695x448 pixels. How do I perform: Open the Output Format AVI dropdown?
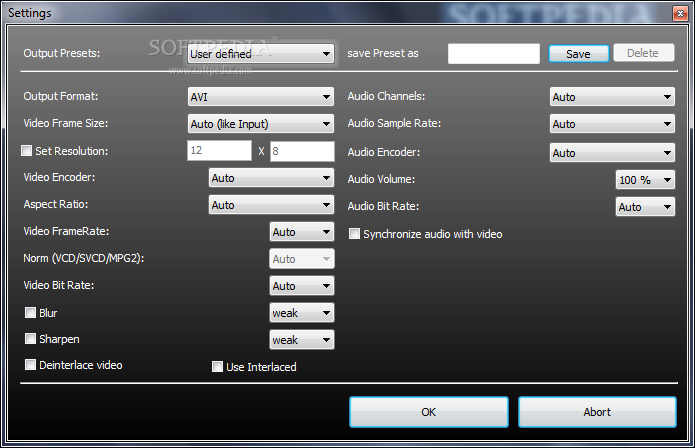(261, 97)
